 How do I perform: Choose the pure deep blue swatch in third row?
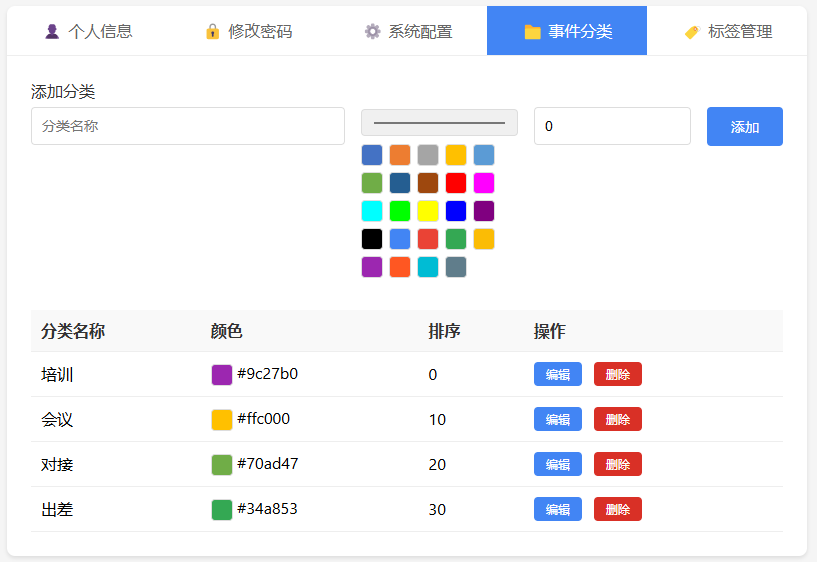point(456,211)
